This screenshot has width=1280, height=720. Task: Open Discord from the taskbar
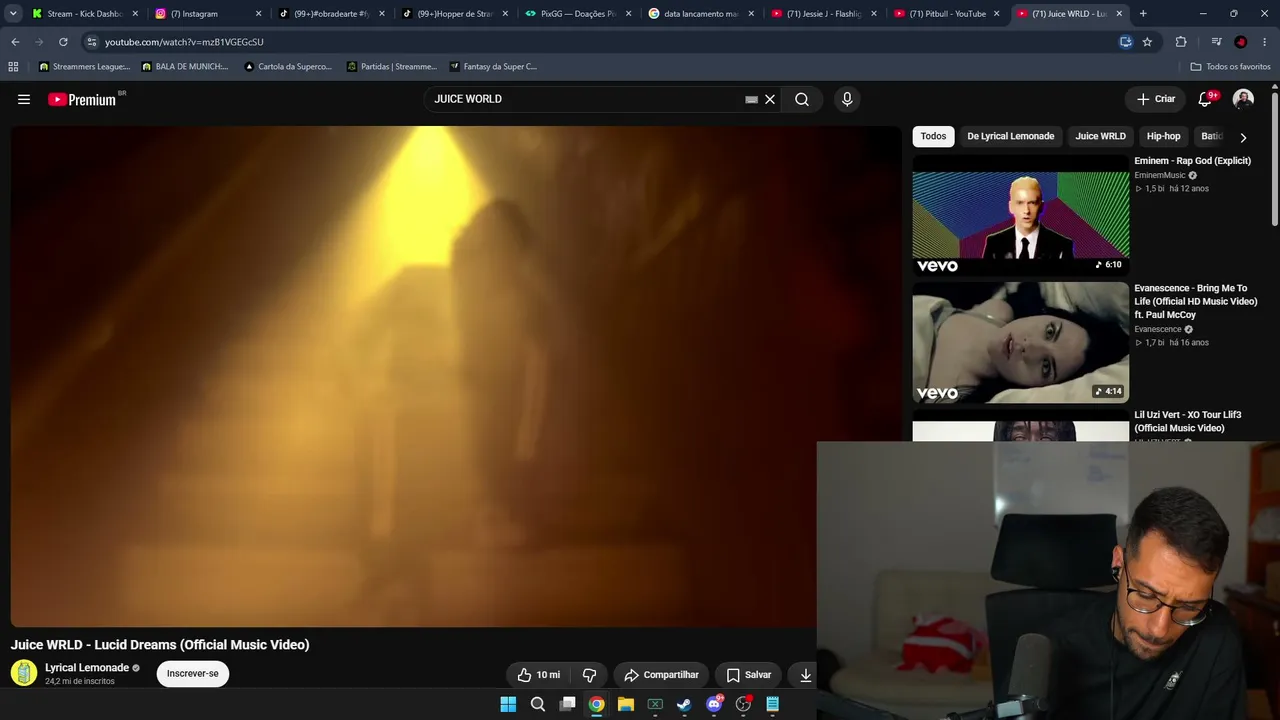point(714,704)
